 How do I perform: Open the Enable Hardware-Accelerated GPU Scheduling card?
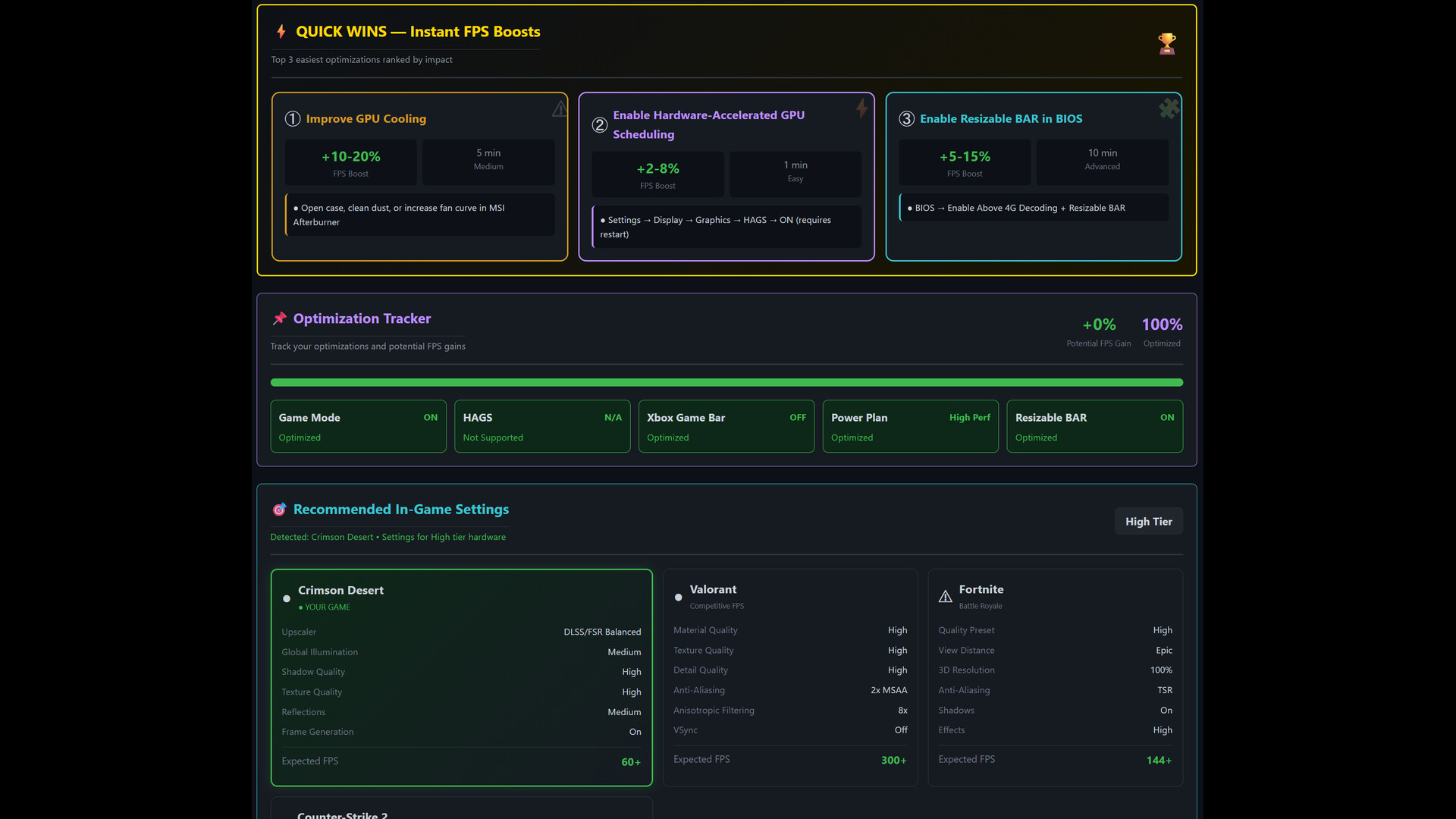click(726, 177)
